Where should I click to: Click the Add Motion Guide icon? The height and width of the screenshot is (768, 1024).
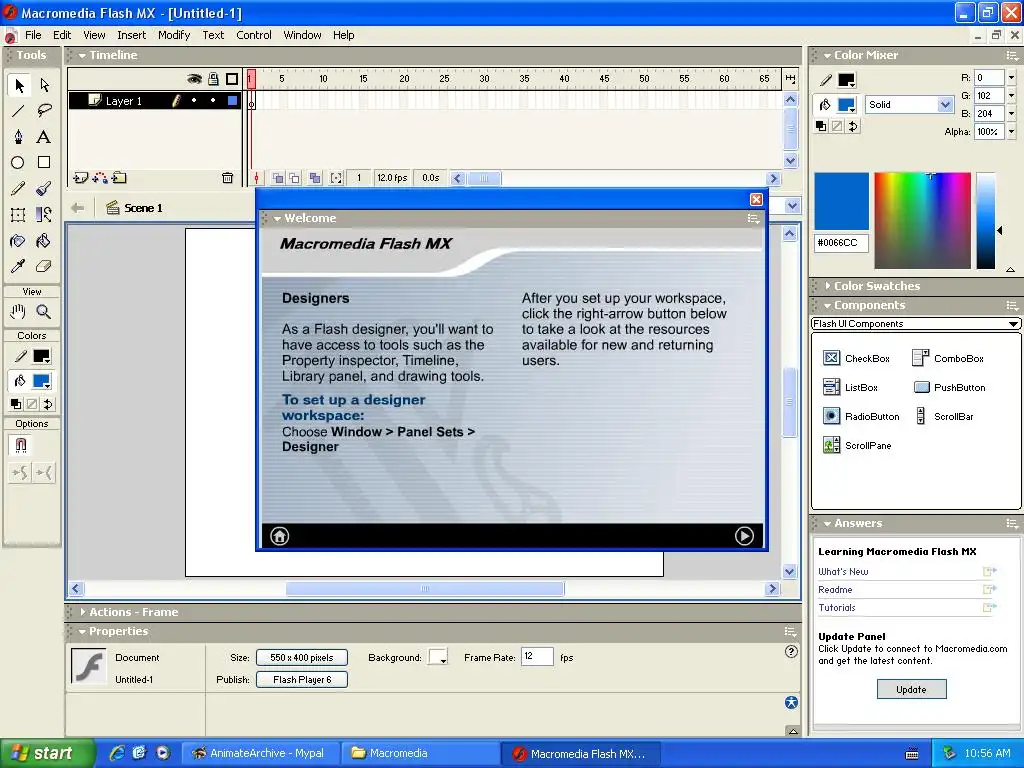click(x=100, y=178)
